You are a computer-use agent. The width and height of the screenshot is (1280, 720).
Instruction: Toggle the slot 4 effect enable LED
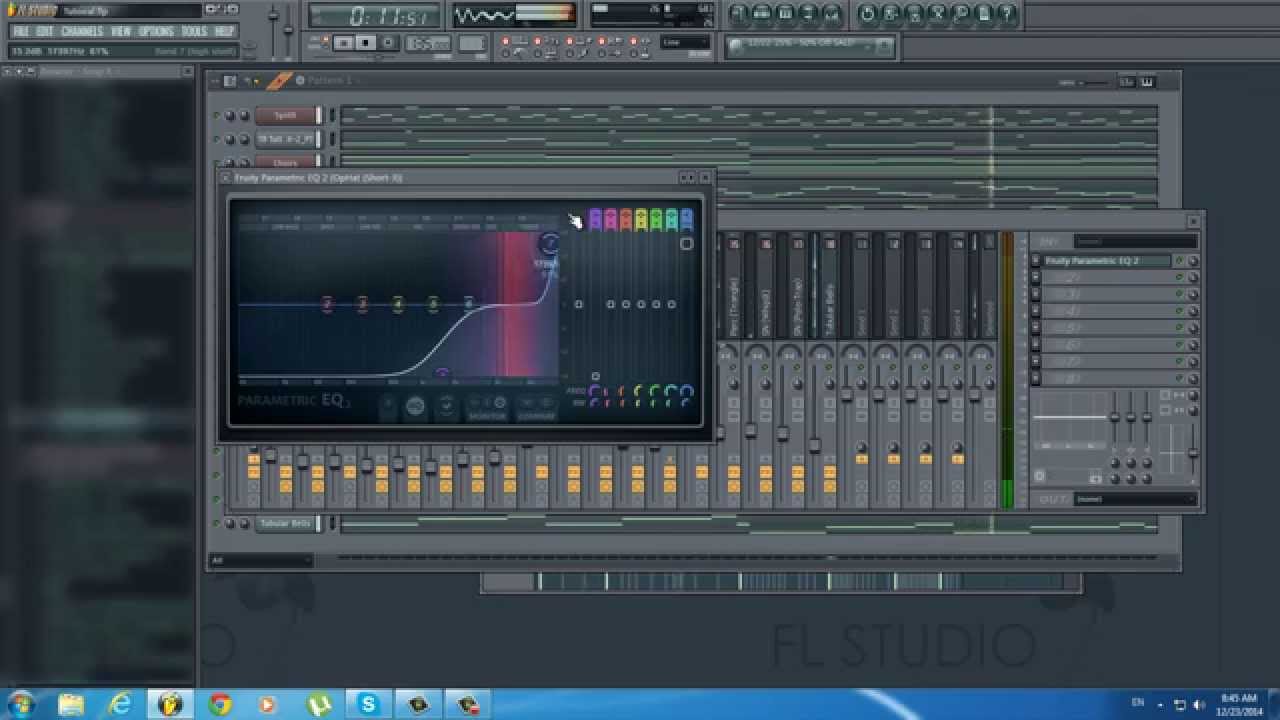click(x=1180, y=311)
